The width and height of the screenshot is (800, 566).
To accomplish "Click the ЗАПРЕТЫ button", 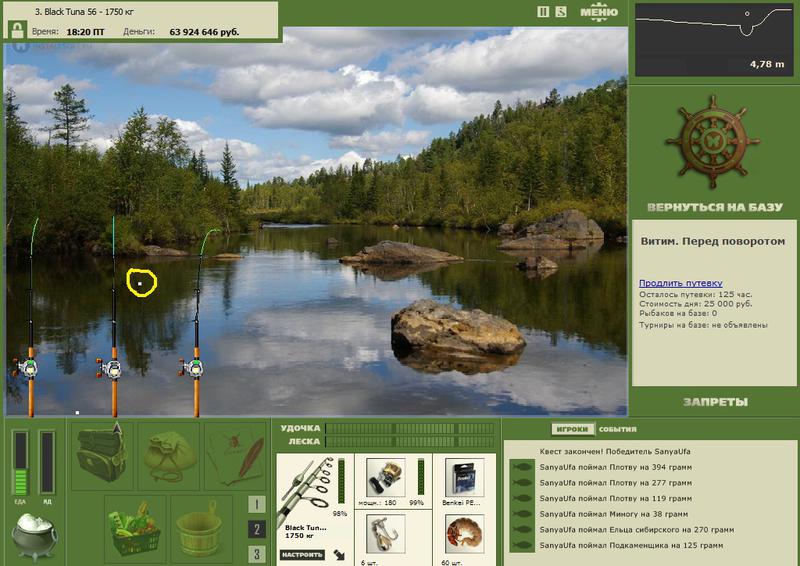I will [x=715, y=402].
